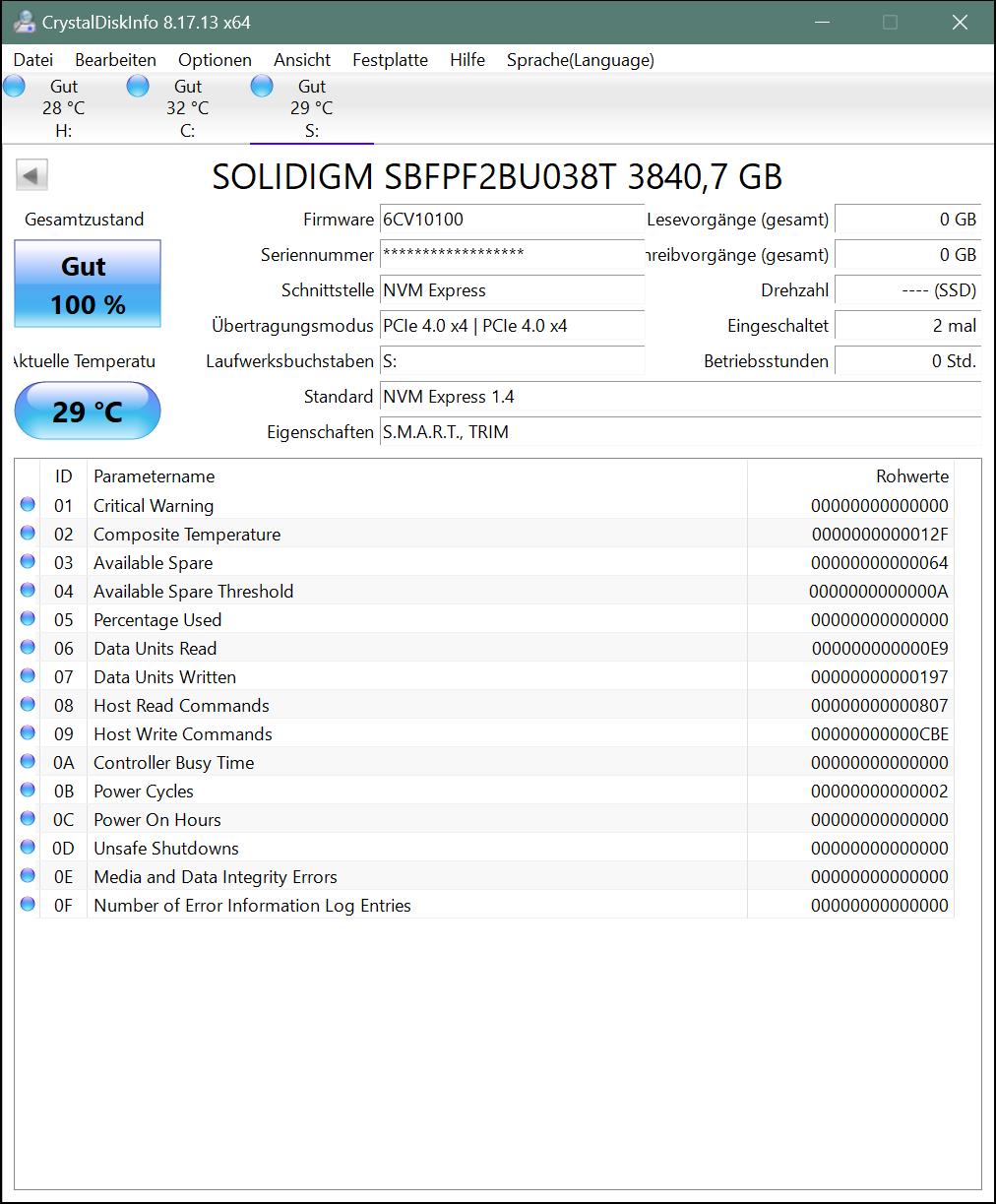Click status dot of Available Spare Threshold row
The height and width of the screenshot is (1204, 996).
(28, 591)
